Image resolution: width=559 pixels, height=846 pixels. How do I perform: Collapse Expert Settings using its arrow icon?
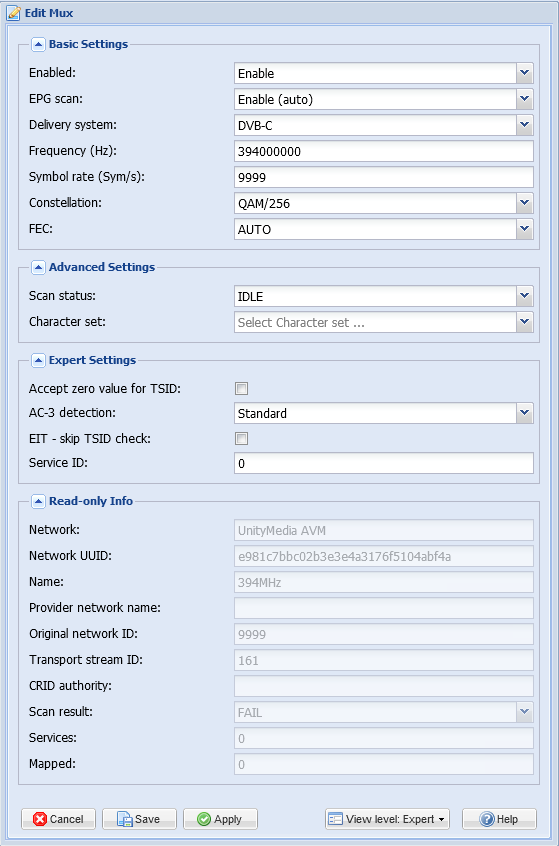point(38,360)
